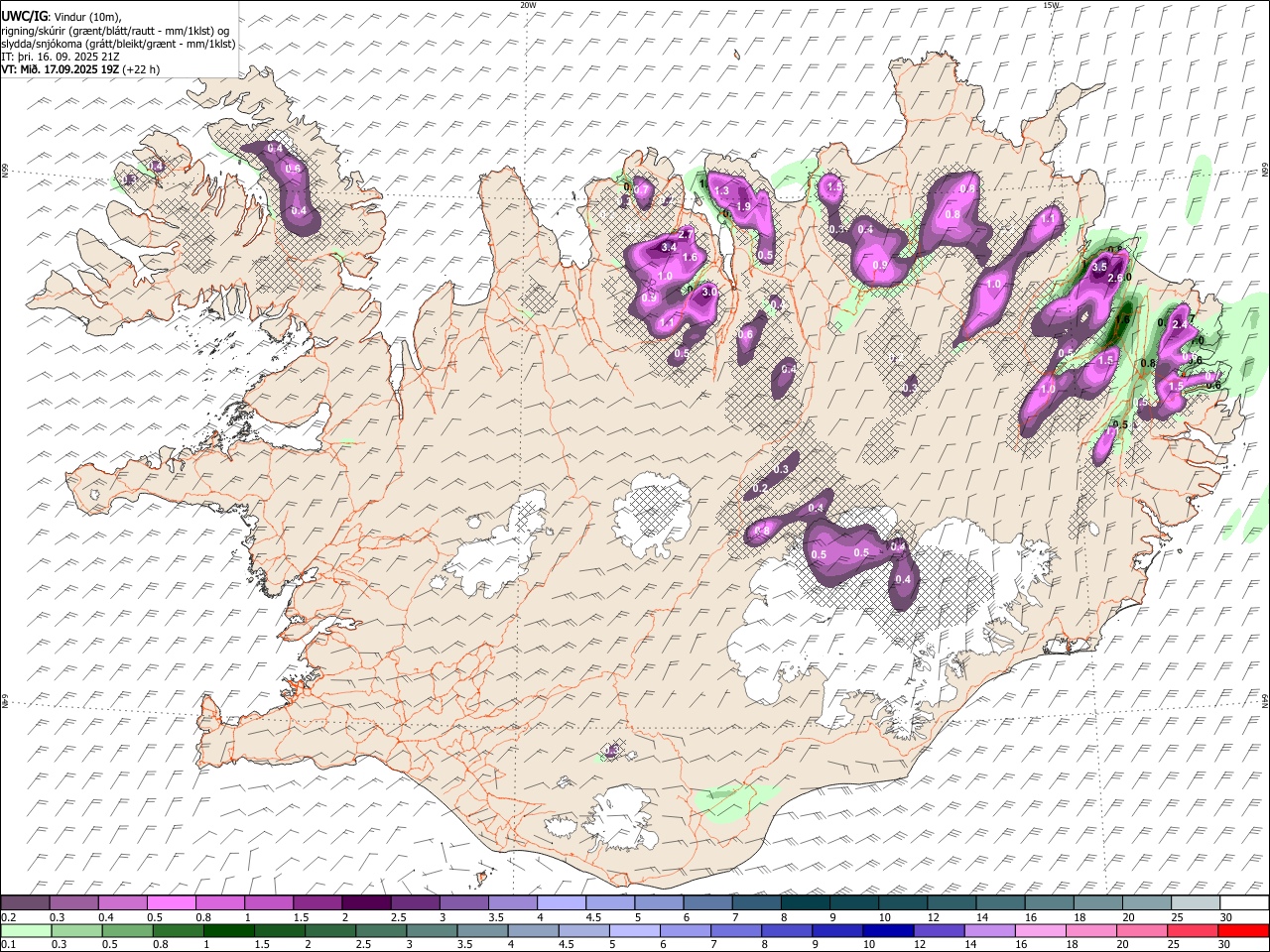Select the light pink swatch labeled 16 in rain legend

[x=1039, y=930]
